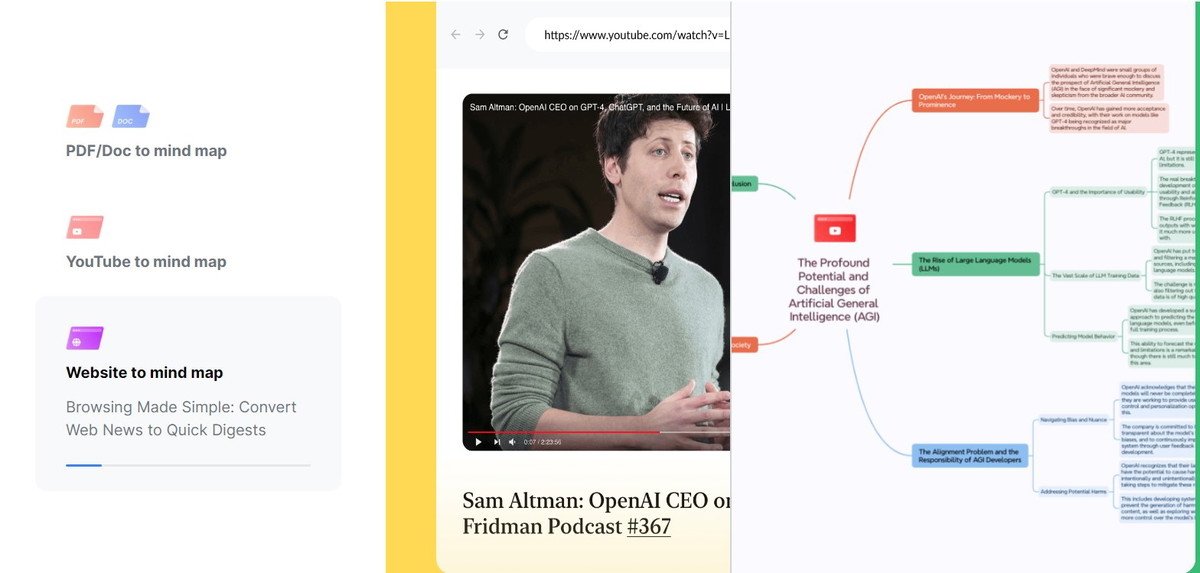Select the Rise of Large Language Models node

(x=976, y=264)
